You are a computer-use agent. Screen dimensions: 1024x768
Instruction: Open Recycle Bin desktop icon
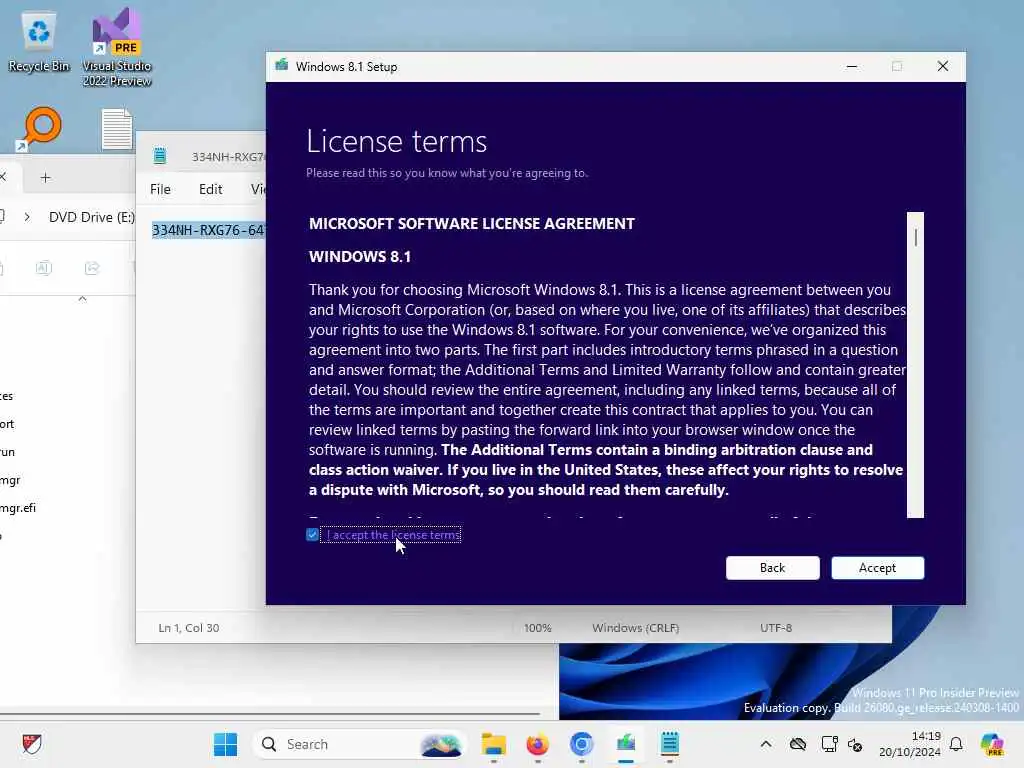point(39,42)
